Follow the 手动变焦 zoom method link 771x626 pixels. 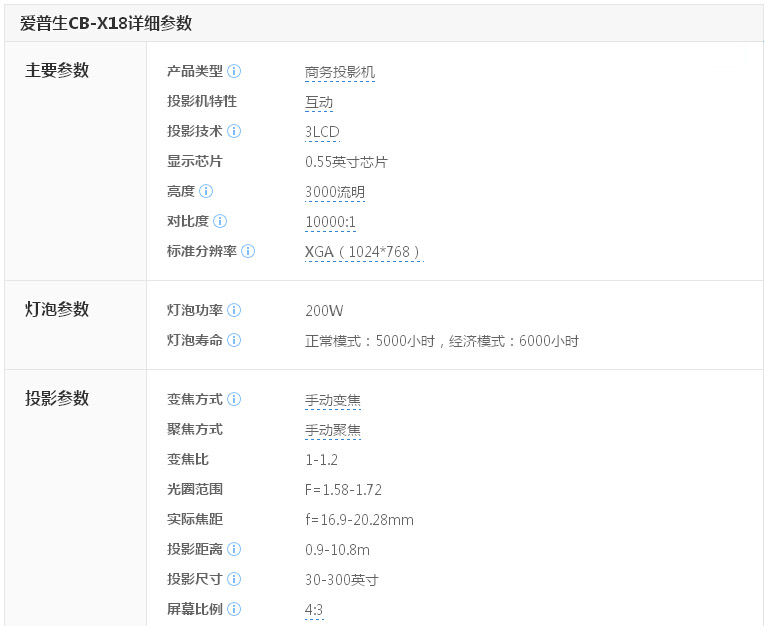[333, 400]
